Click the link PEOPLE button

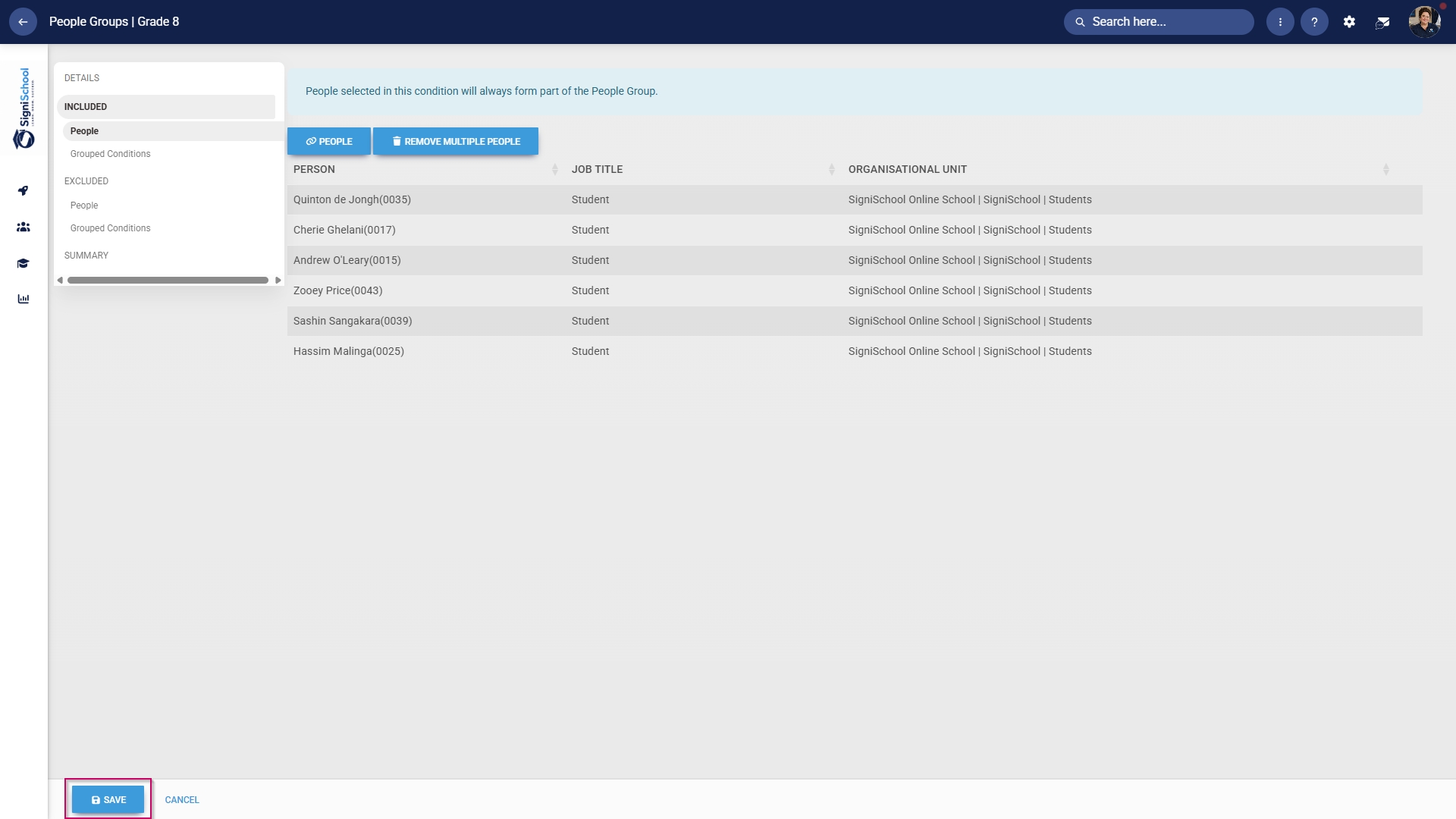[329, 141]
